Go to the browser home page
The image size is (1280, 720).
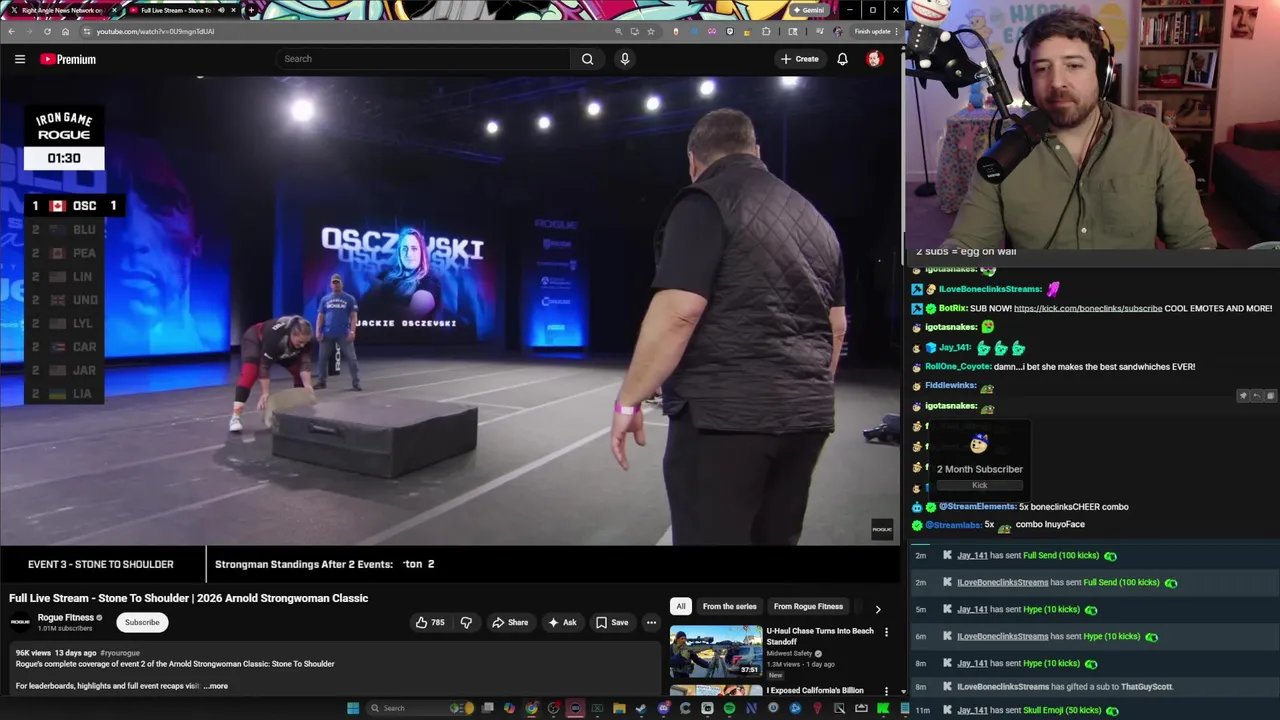point(66,31)
